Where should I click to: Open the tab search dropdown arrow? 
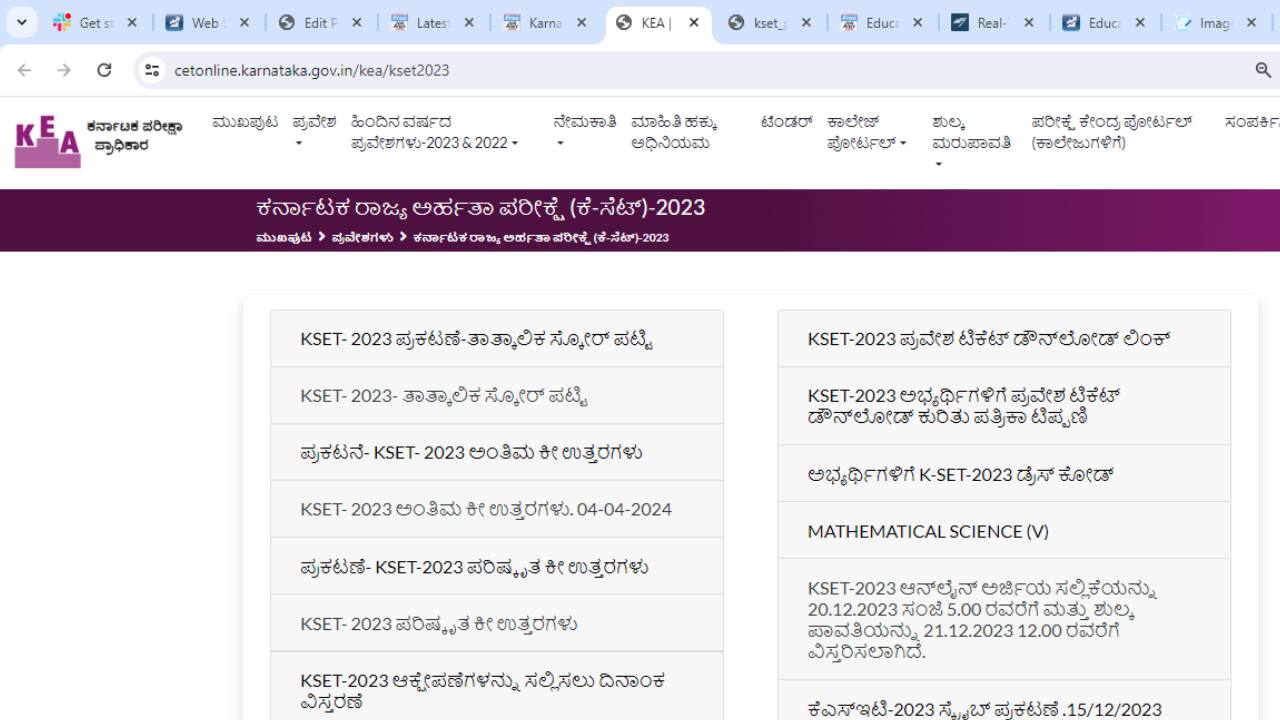tap(21, 22)
